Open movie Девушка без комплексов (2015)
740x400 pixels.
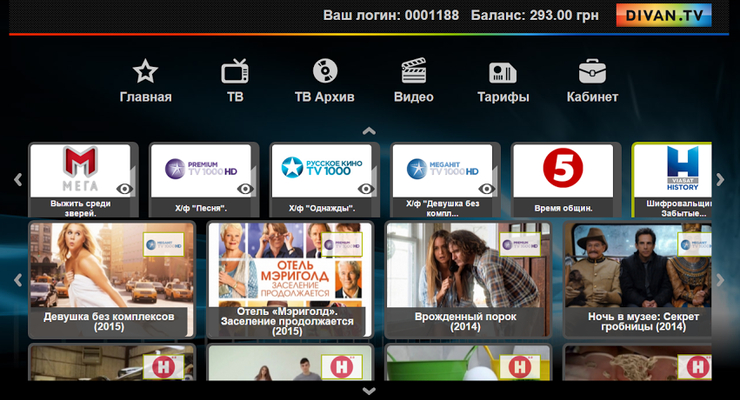(112, 280)
